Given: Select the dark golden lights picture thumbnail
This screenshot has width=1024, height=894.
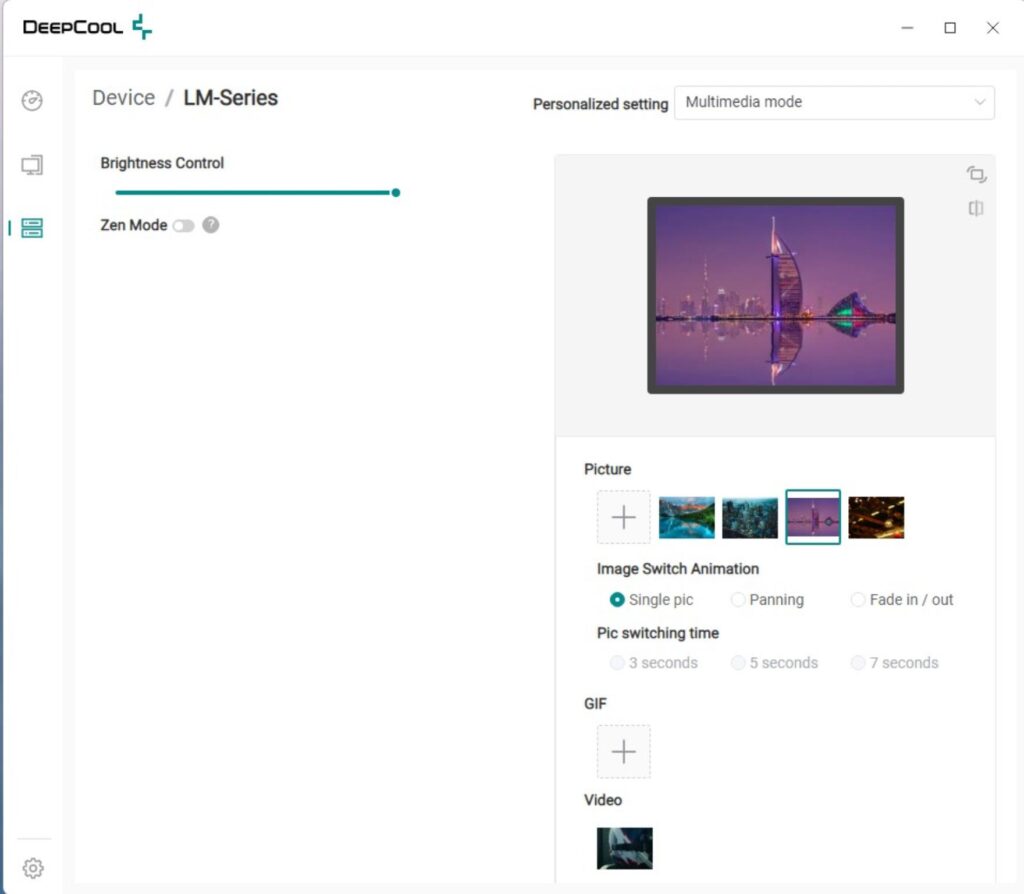Looking at the screenshot, I should point(876,517).
